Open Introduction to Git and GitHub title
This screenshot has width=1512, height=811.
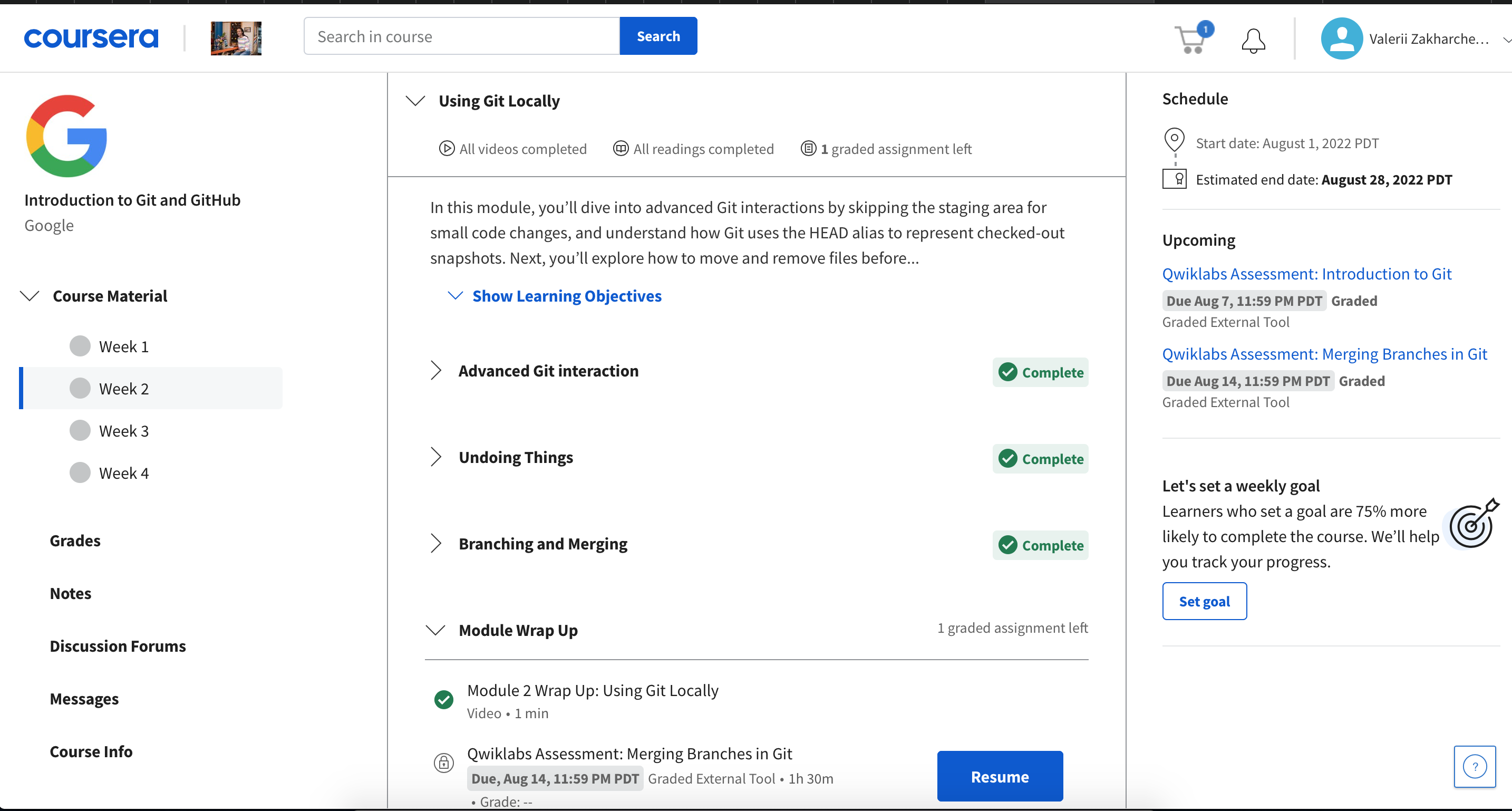point(132,200)
